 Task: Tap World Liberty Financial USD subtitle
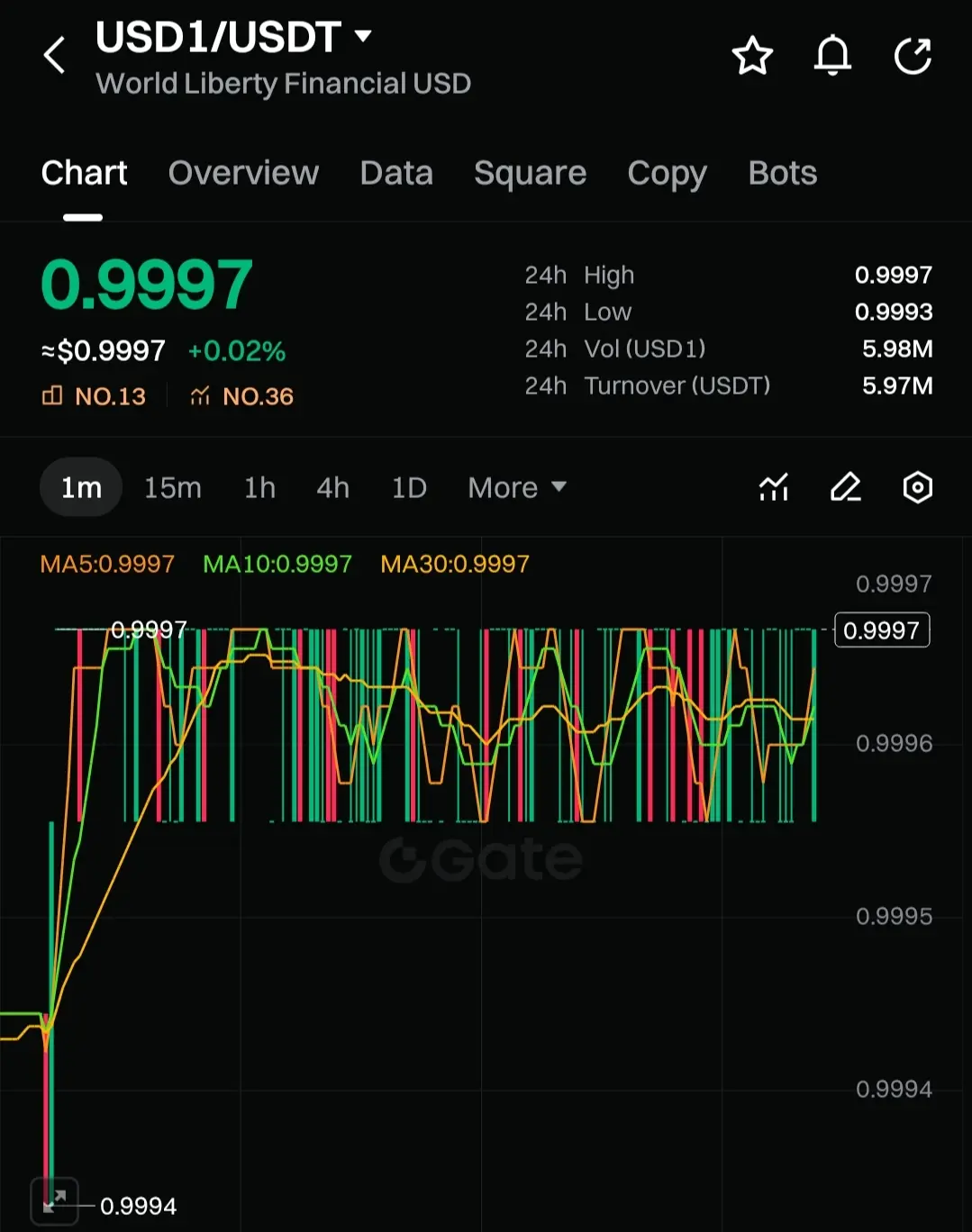point(284,84)
